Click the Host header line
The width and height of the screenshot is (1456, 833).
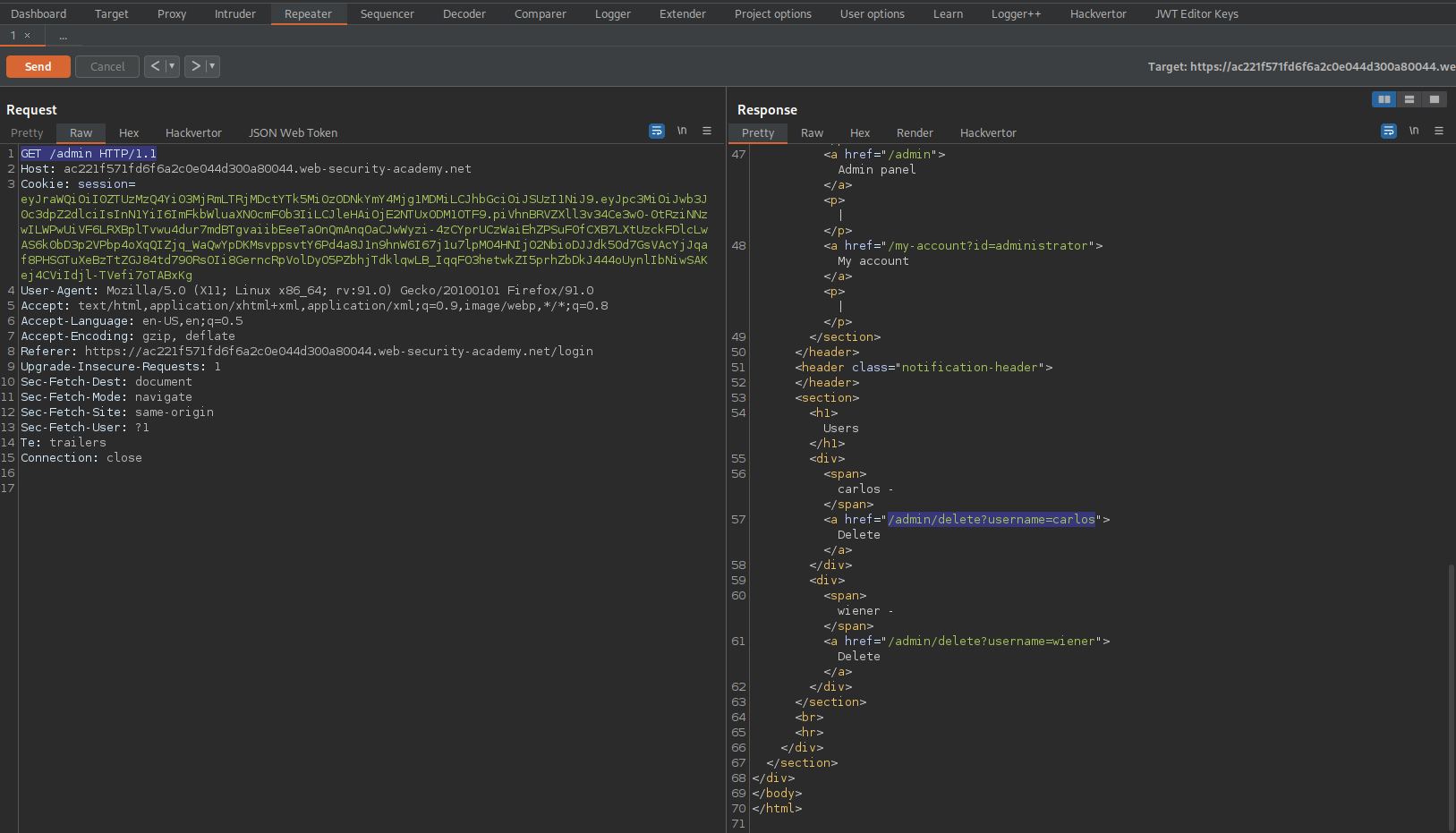246,169
